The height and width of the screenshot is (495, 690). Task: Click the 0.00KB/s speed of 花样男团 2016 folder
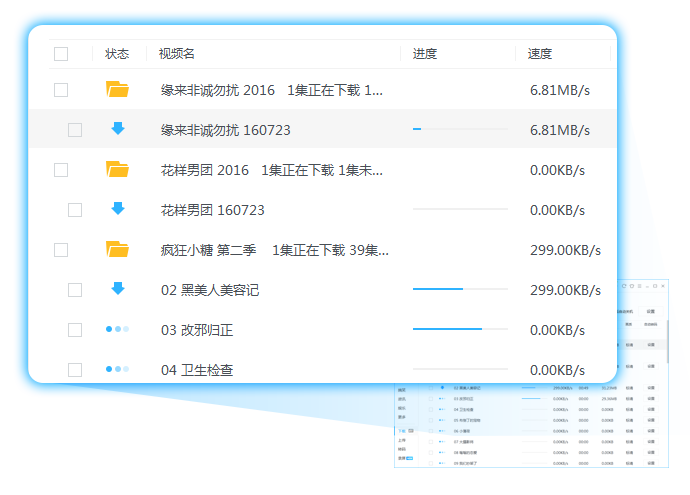click(x=557, y=170)
